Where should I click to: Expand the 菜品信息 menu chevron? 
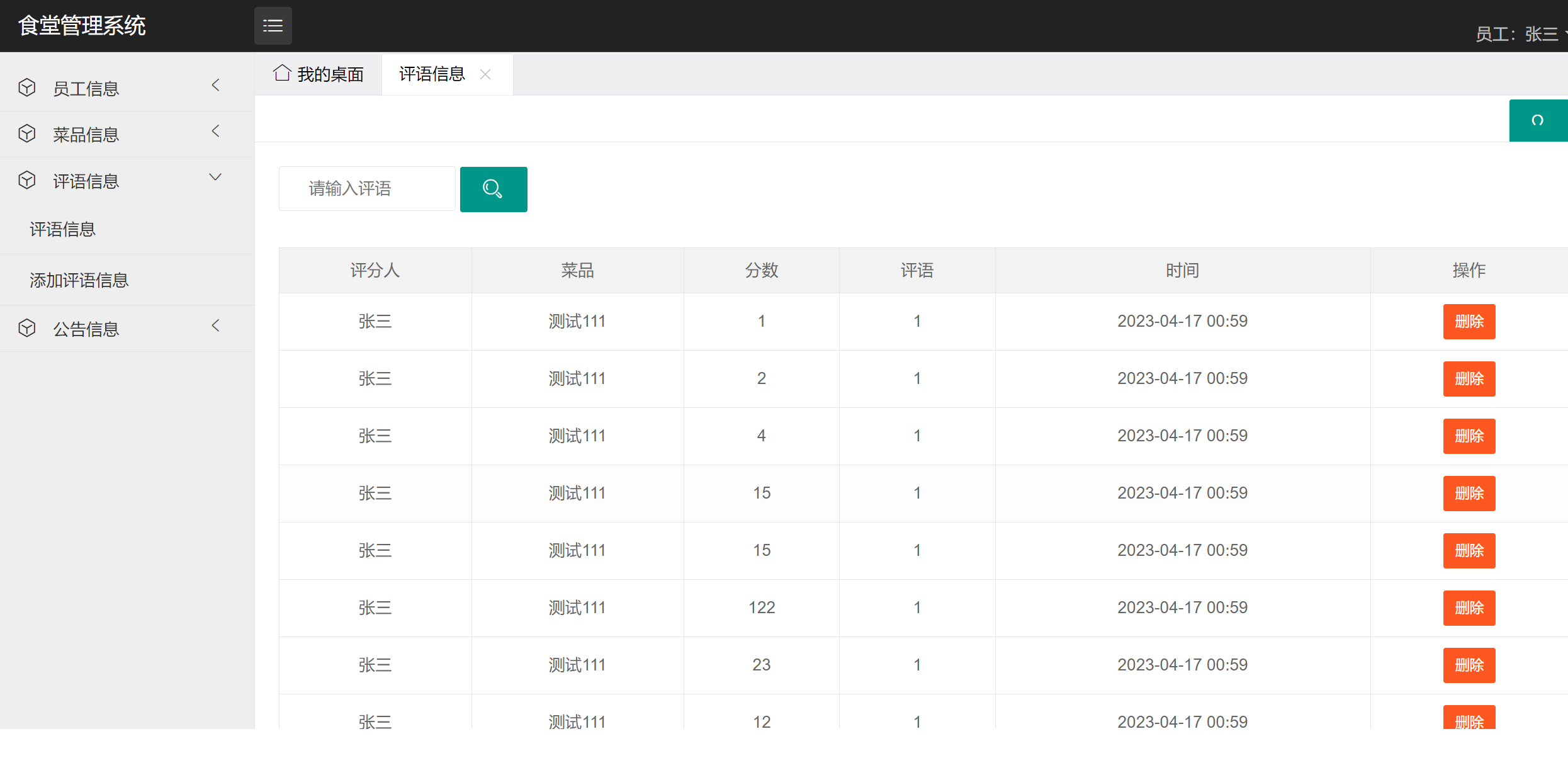click(x=216, y=132)
